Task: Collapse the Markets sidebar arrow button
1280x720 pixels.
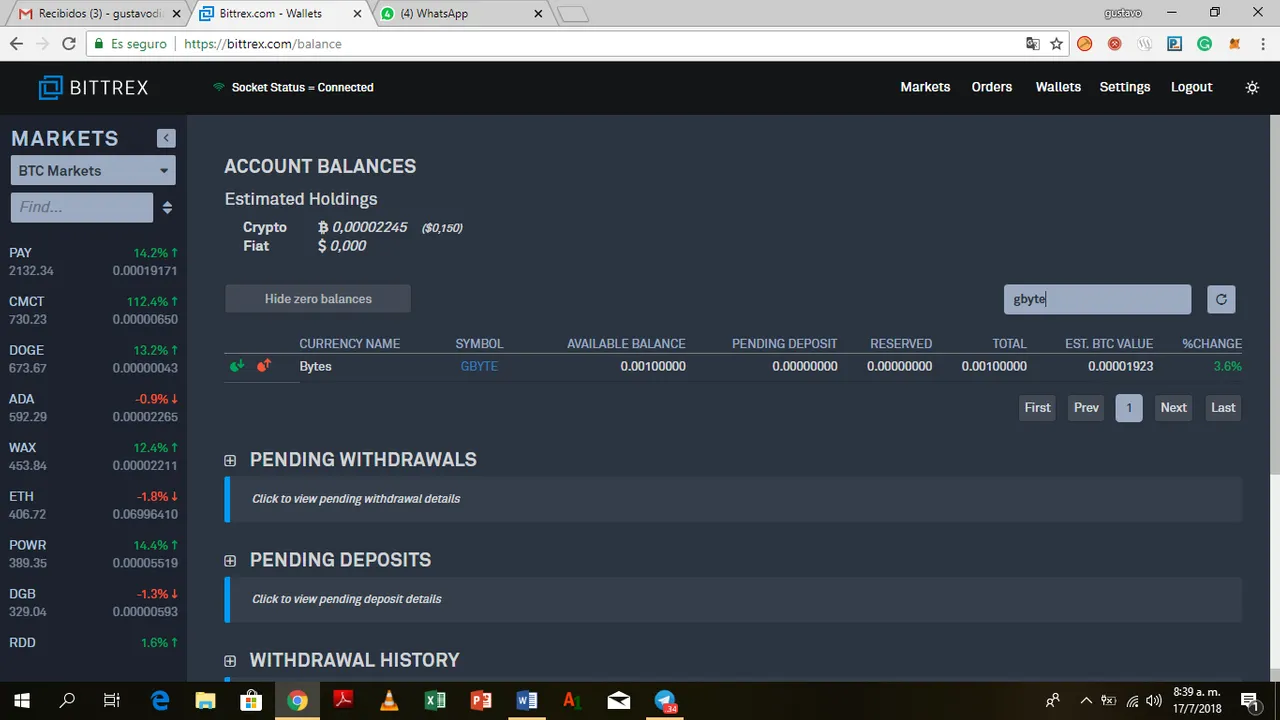Action: tap(166, 139)
